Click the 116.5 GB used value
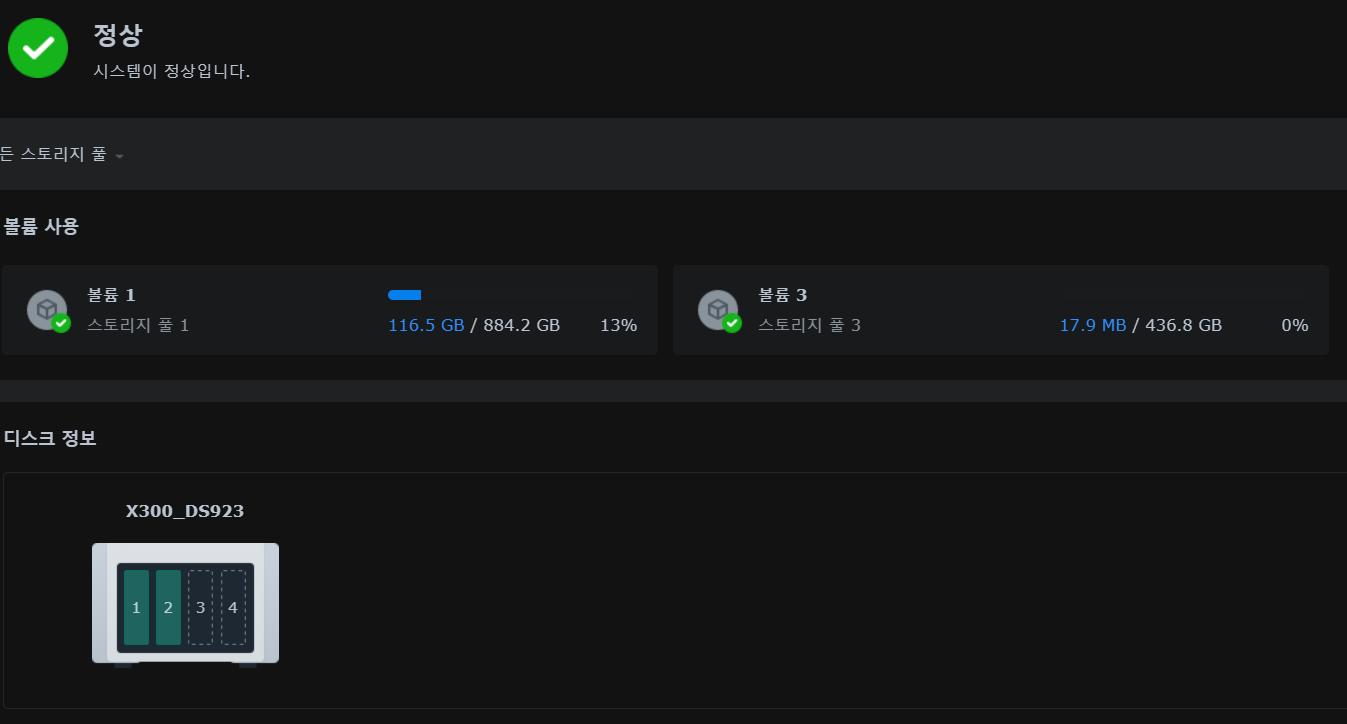Viewport: 1347px width, 724px height. (426, 325)
